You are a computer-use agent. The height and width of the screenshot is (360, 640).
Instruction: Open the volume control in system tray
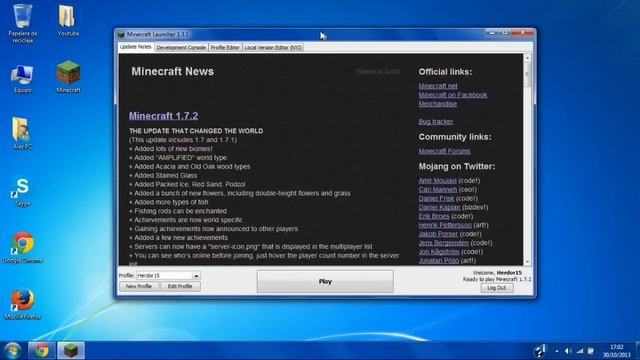click(x=568, y=351)
